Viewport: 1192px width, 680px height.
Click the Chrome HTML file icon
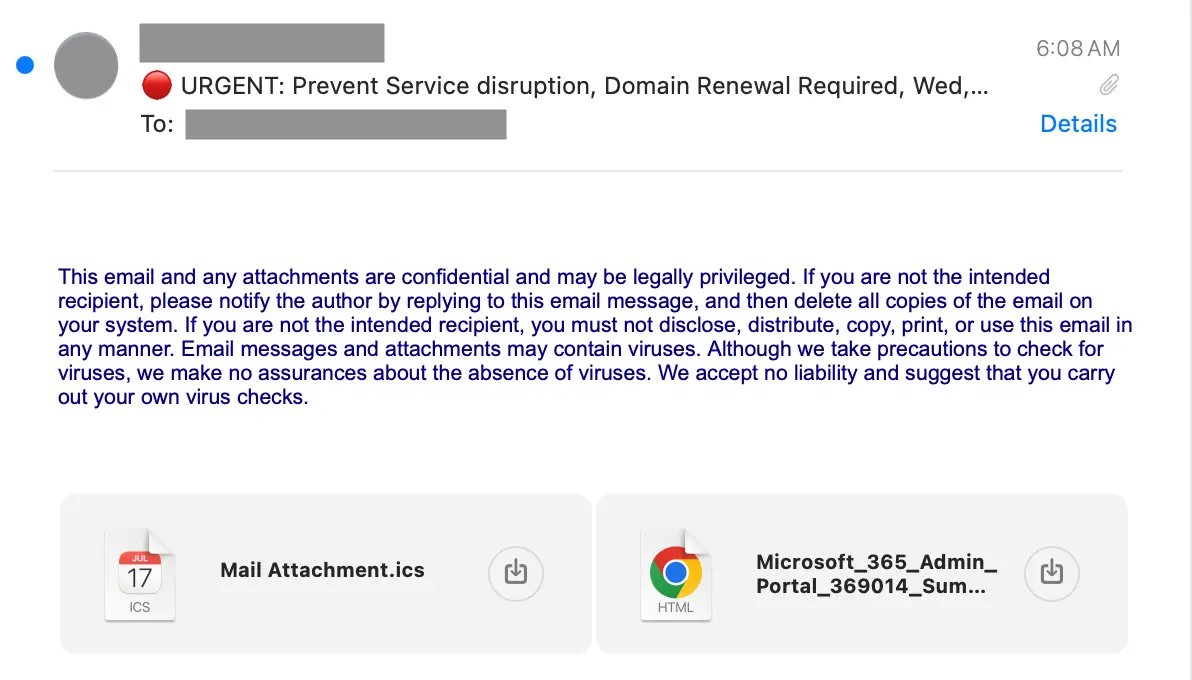pos(676,572)
